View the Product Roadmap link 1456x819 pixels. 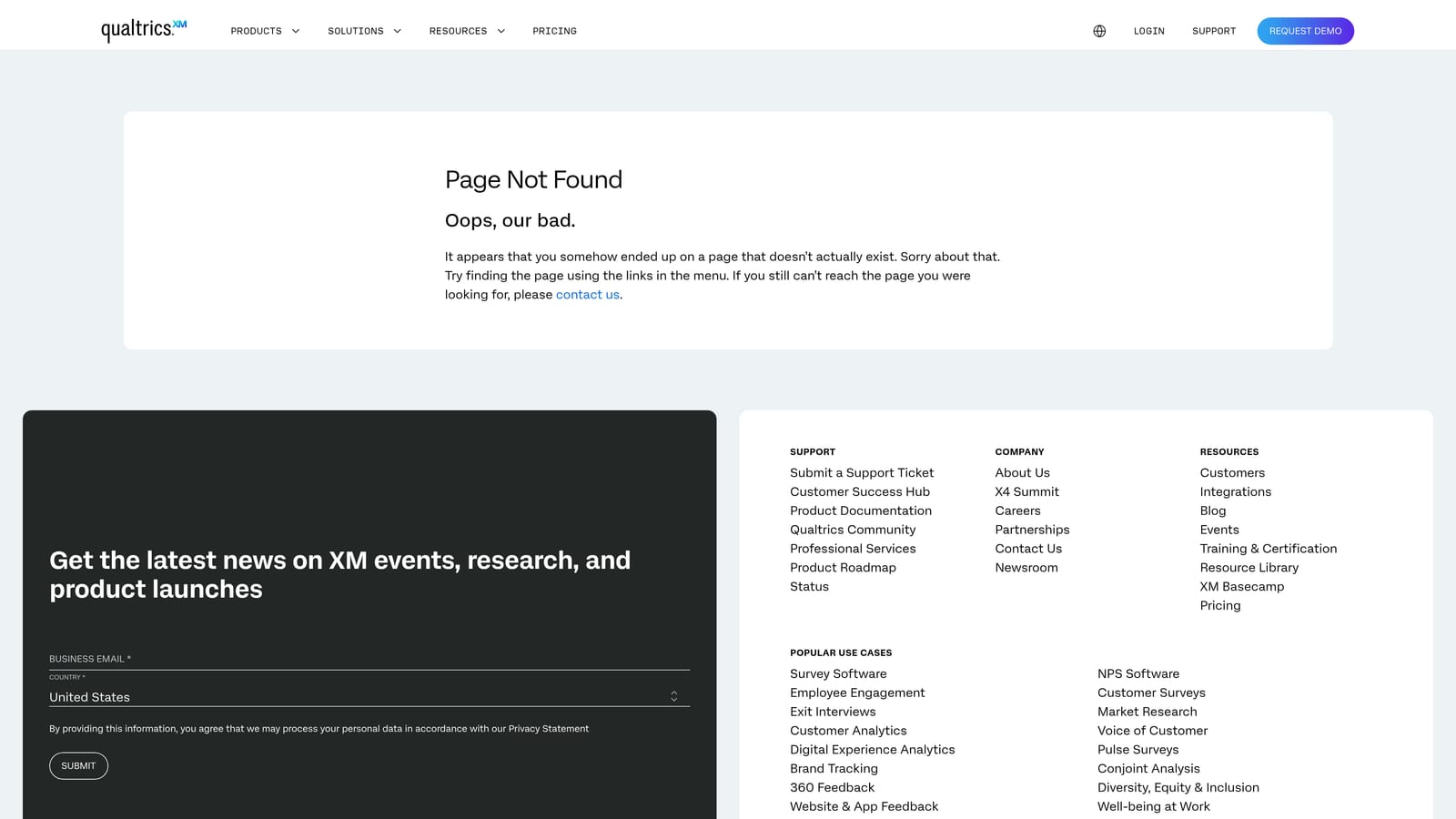click(843, 568)
